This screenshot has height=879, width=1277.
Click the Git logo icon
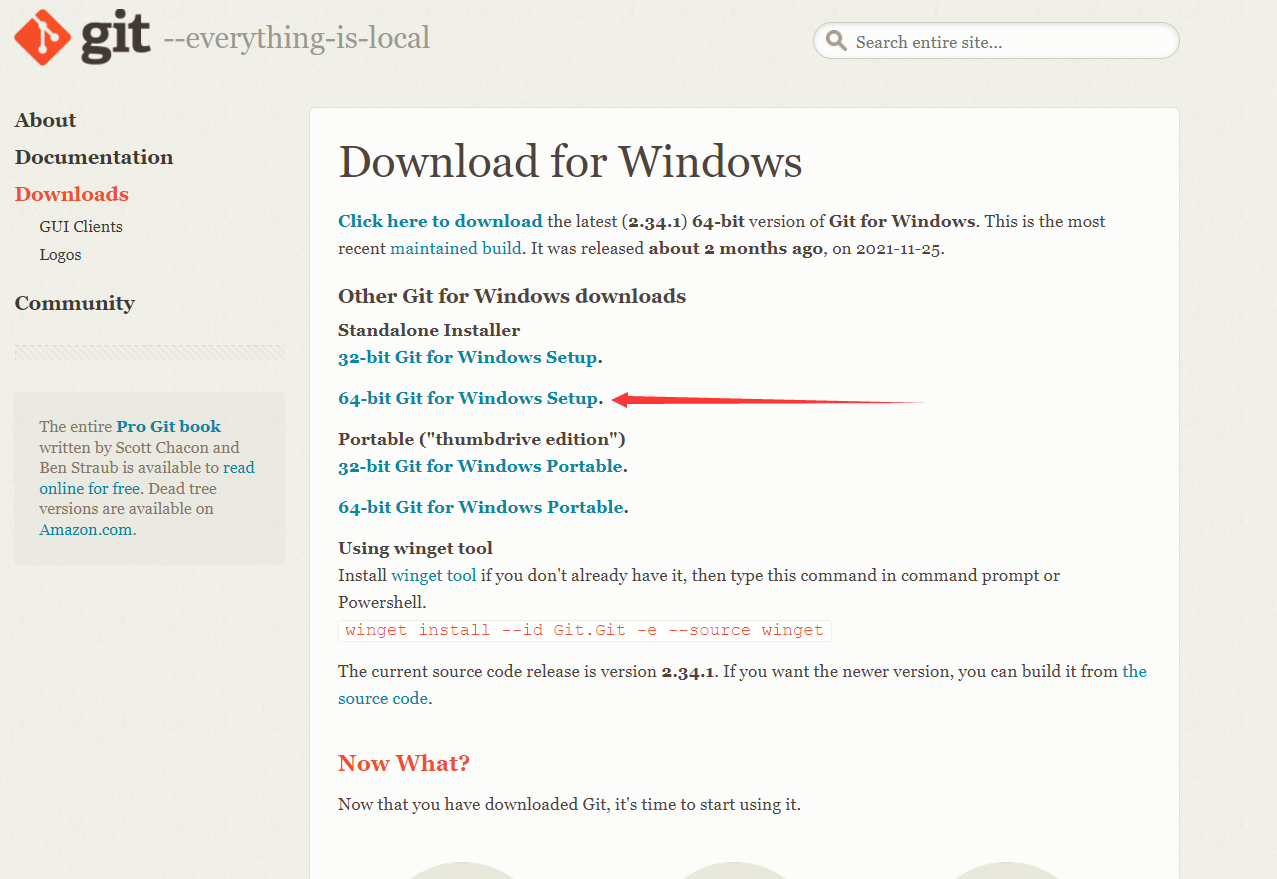point(42,37)
